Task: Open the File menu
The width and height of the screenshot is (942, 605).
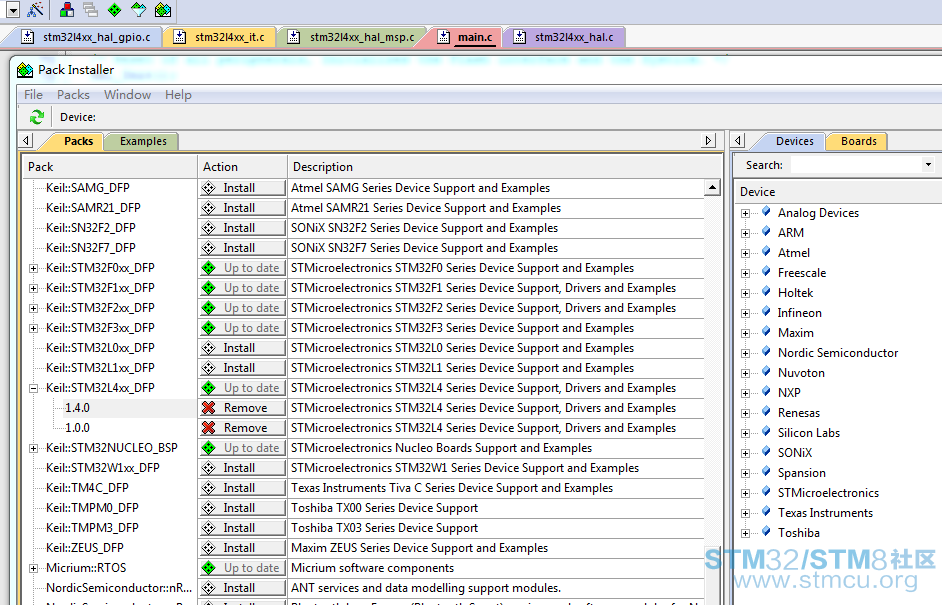Action: tap(33, 94)
